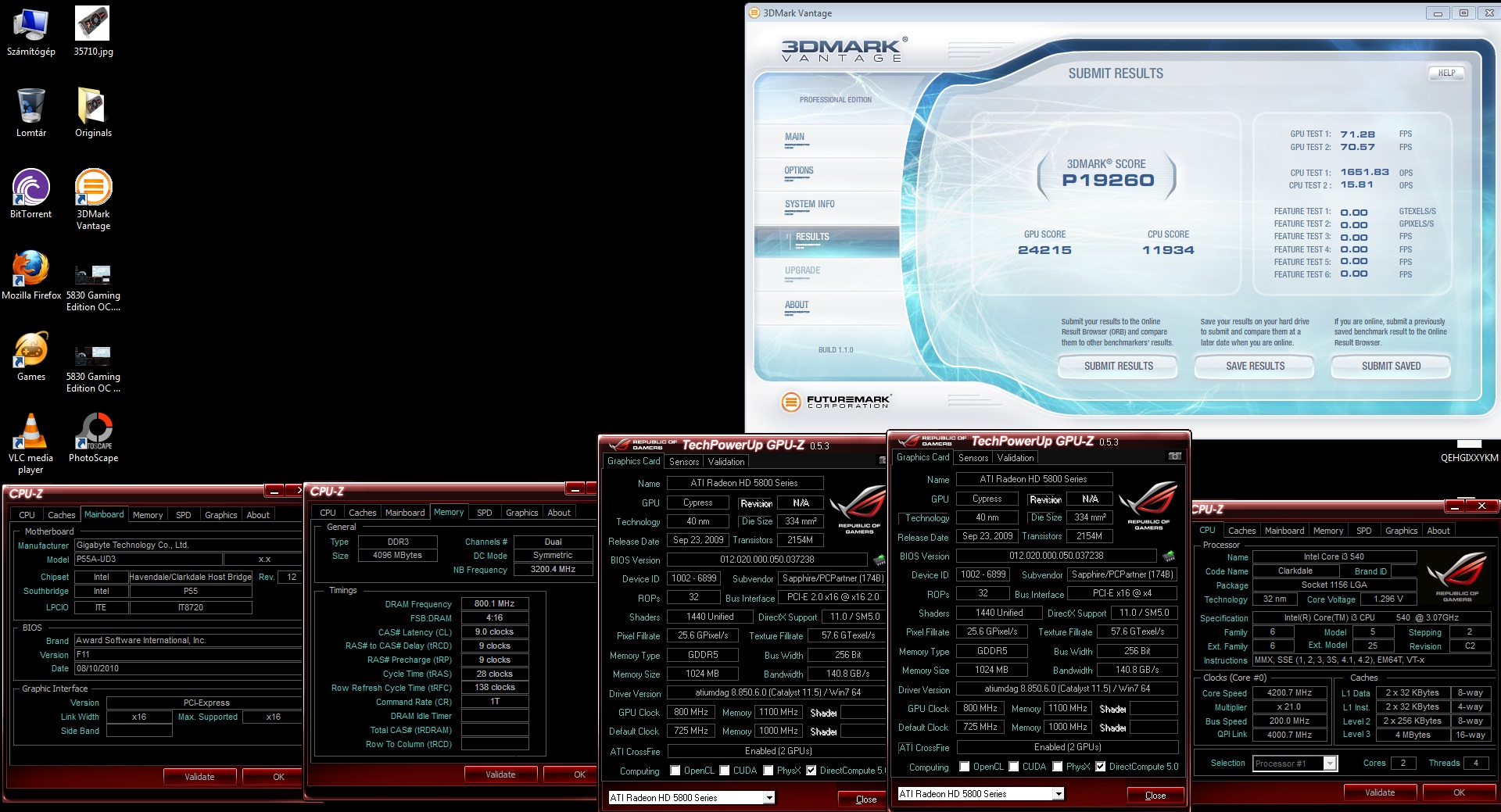Click Validate in CPU-Z processor window
1501x812 pixels.
point(1380,792)
